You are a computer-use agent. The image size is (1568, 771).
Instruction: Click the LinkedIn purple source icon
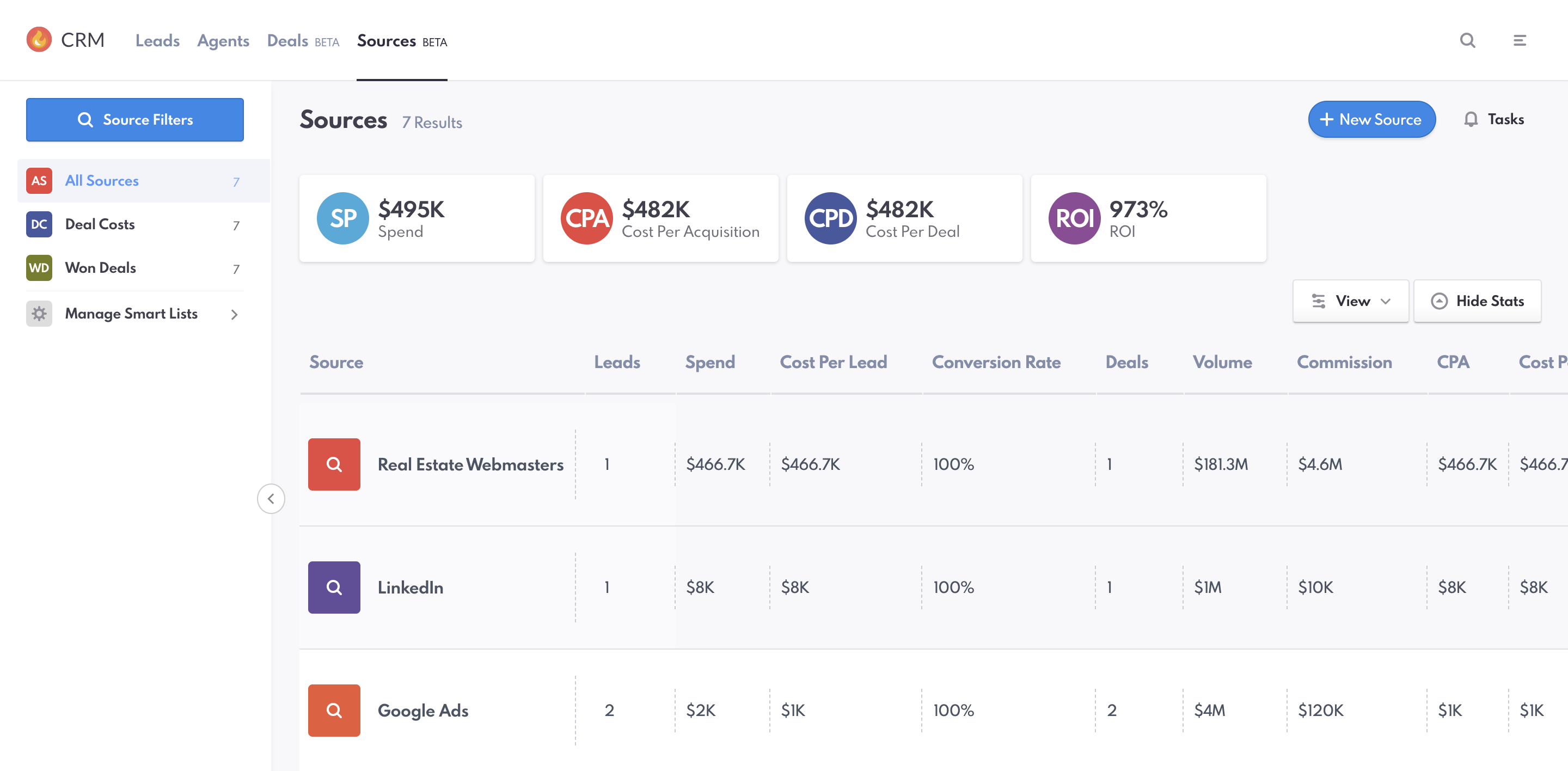point(334,587)
